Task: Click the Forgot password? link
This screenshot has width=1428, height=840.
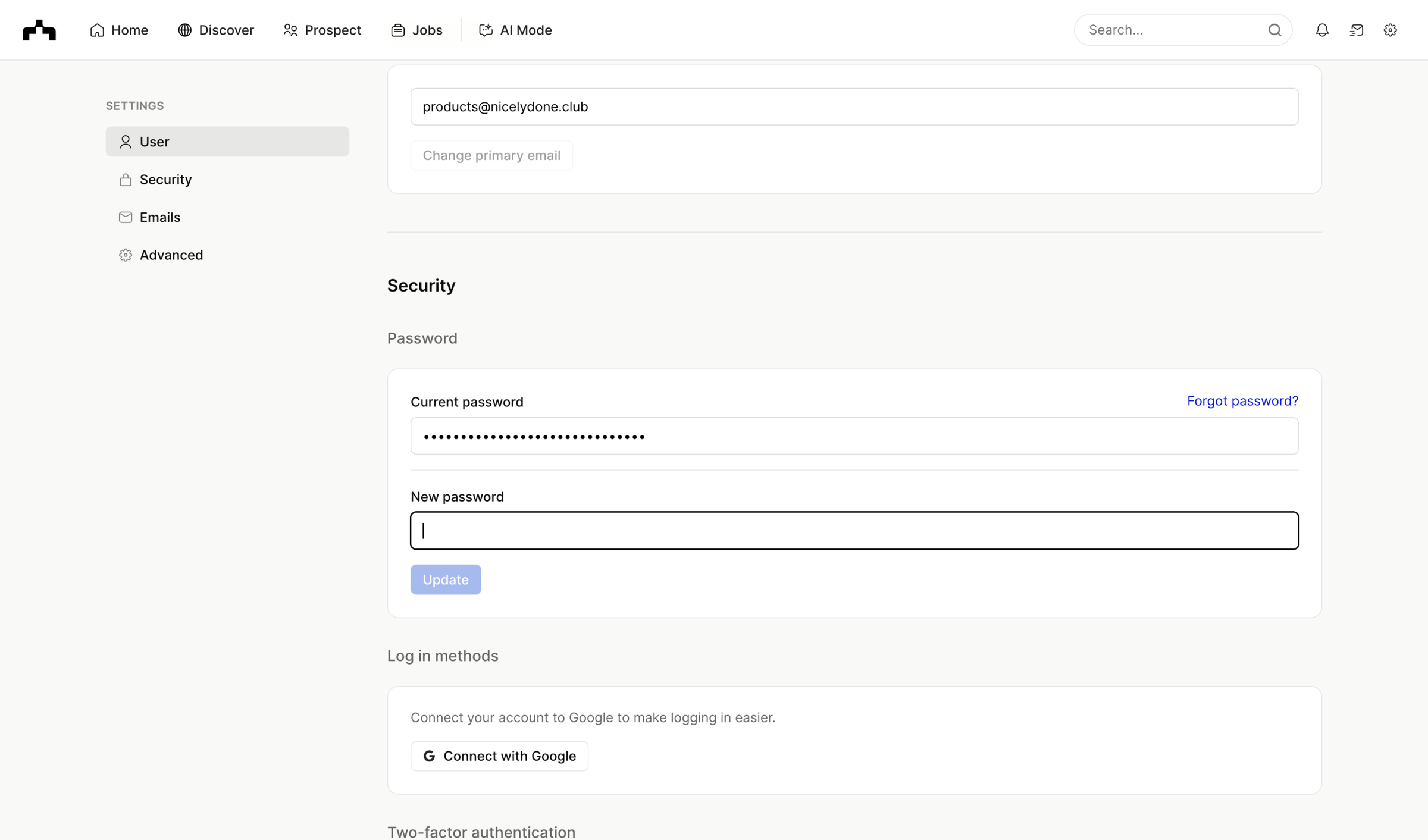Action: [1242, 400]
